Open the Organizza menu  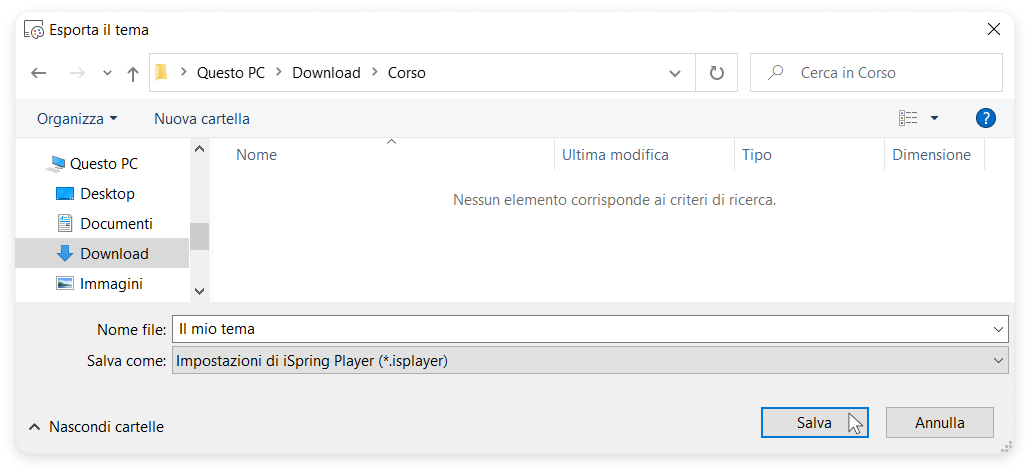click(77, 119)
